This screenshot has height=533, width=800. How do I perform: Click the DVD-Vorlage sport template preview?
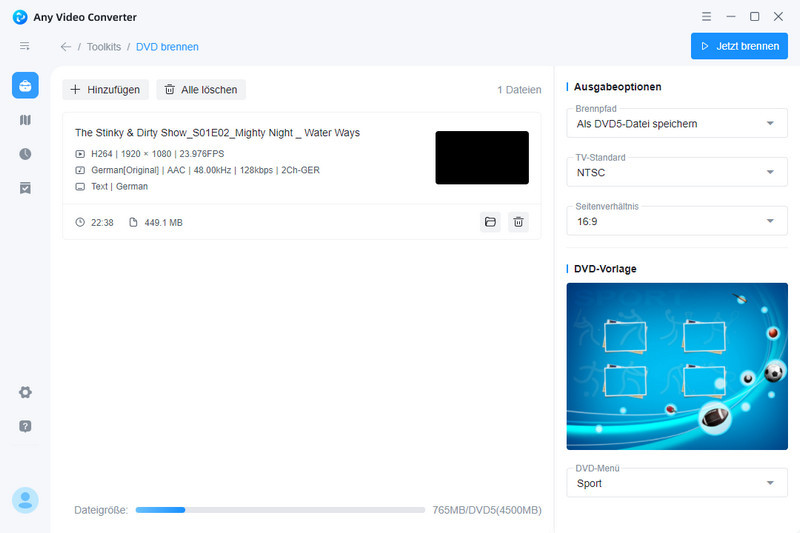[x=677, y=366]
